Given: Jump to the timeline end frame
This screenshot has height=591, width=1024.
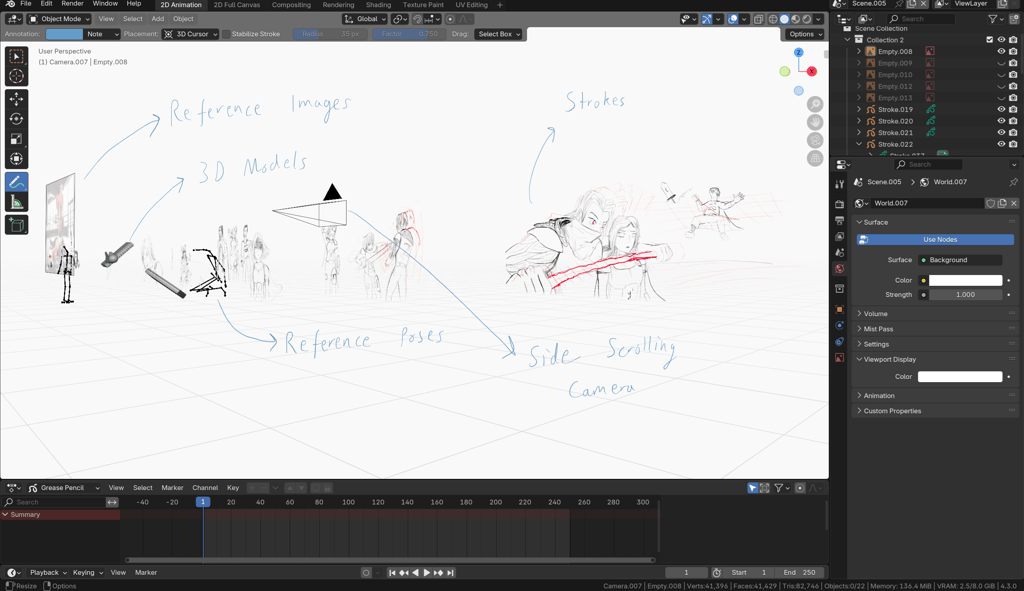Looking at the screenshot, I should point(450,573).
